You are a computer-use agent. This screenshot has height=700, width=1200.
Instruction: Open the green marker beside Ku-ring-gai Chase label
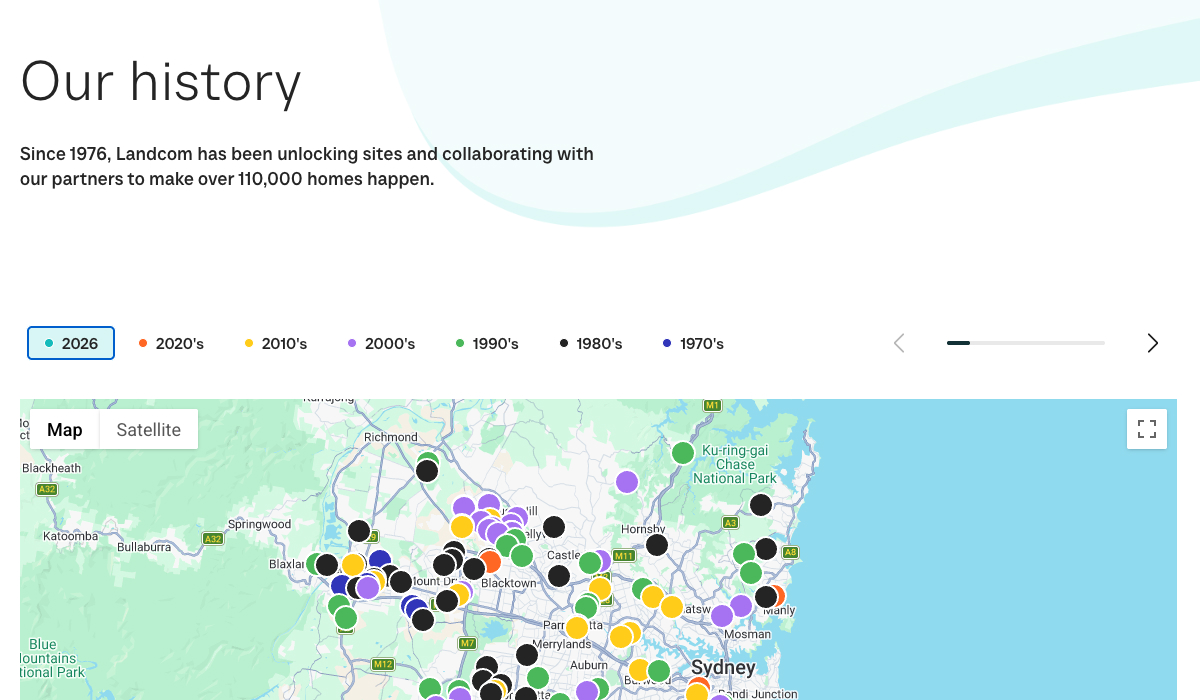click(x=683, y=453)
